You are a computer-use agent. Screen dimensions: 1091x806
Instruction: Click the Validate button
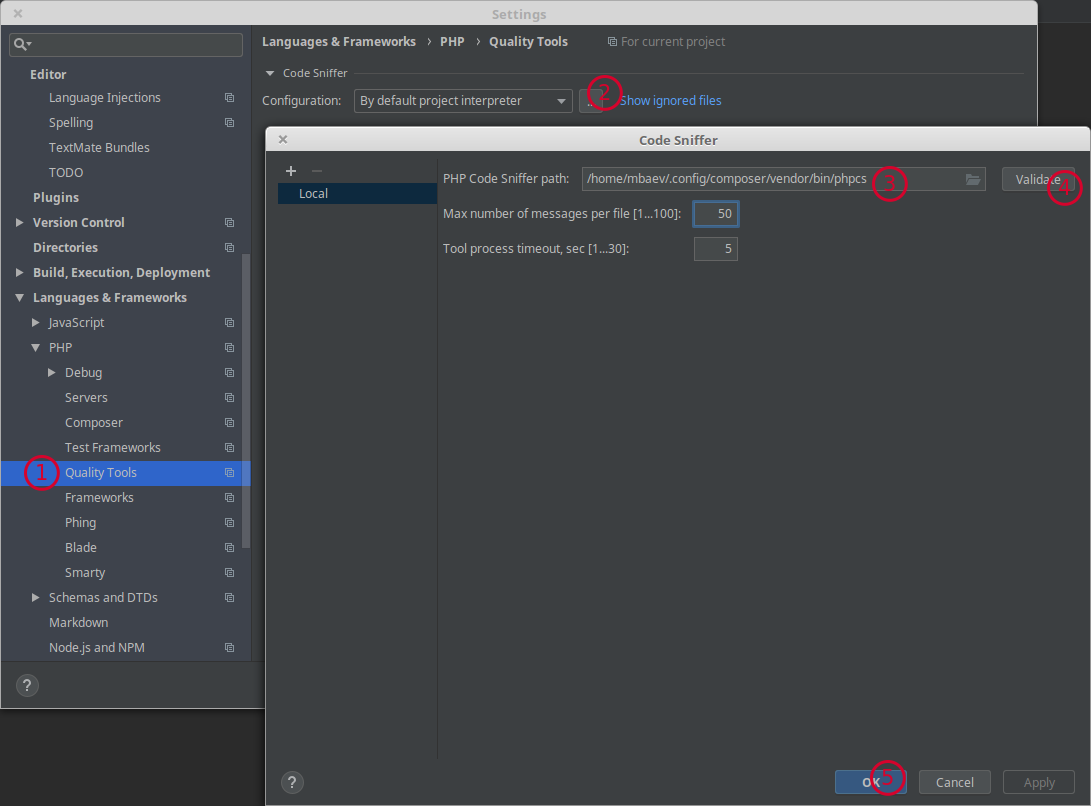click(1038, 180)
